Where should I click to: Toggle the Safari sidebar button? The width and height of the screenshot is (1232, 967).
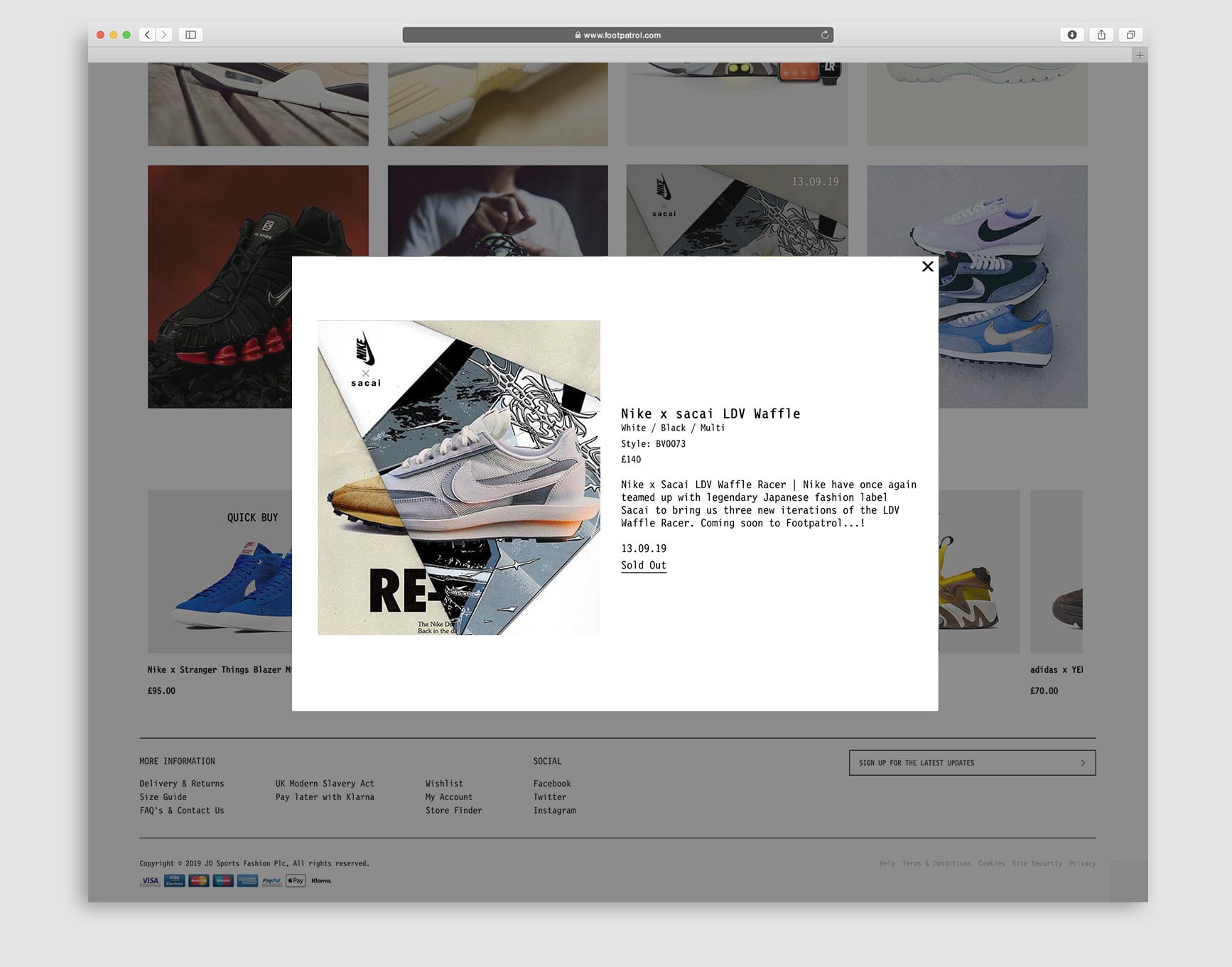coord(190,35)
